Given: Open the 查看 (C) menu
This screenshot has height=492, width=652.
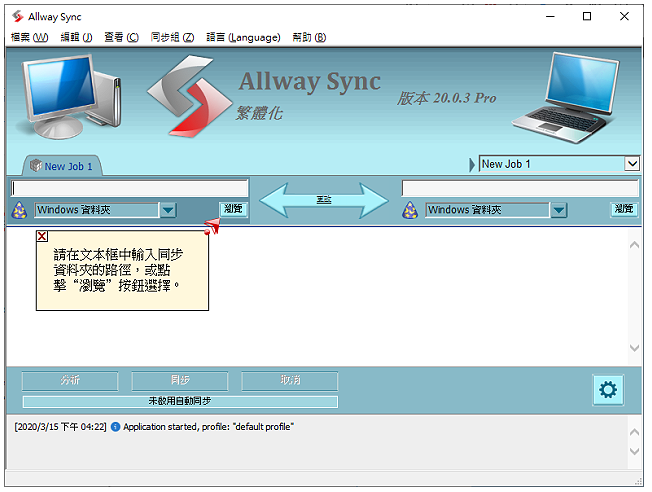Looking at the screenshot, I should (121, 37).
